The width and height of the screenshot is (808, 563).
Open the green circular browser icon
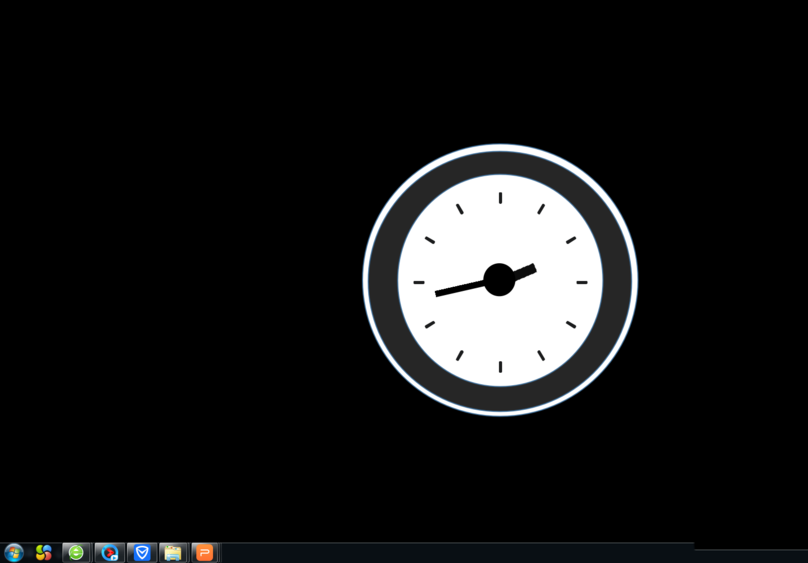[x=76, y=552]
